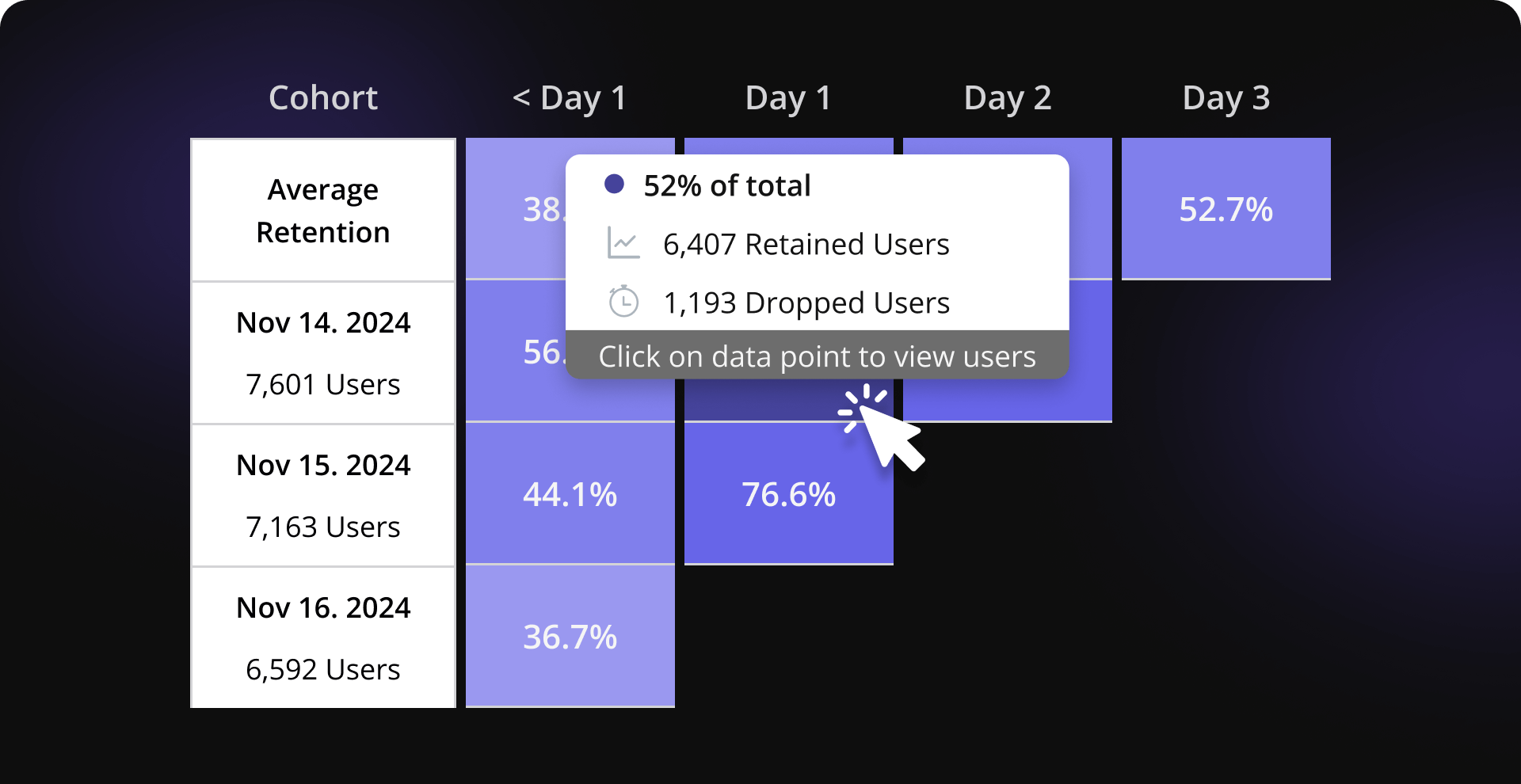Select the Nov 15. 2024 cohort row
Viewport: 1521px width, 784px height.
point(323,496)
